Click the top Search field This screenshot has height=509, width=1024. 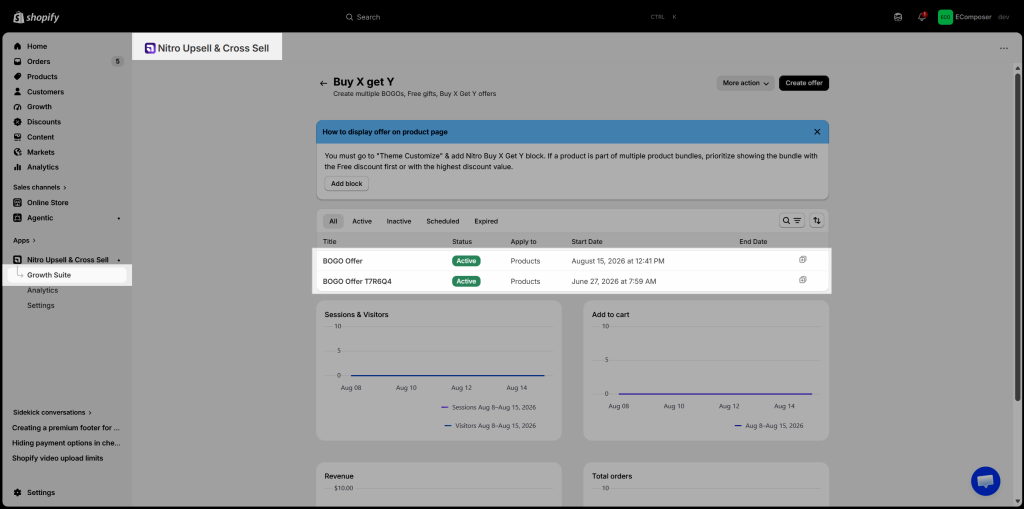(512, 17)
